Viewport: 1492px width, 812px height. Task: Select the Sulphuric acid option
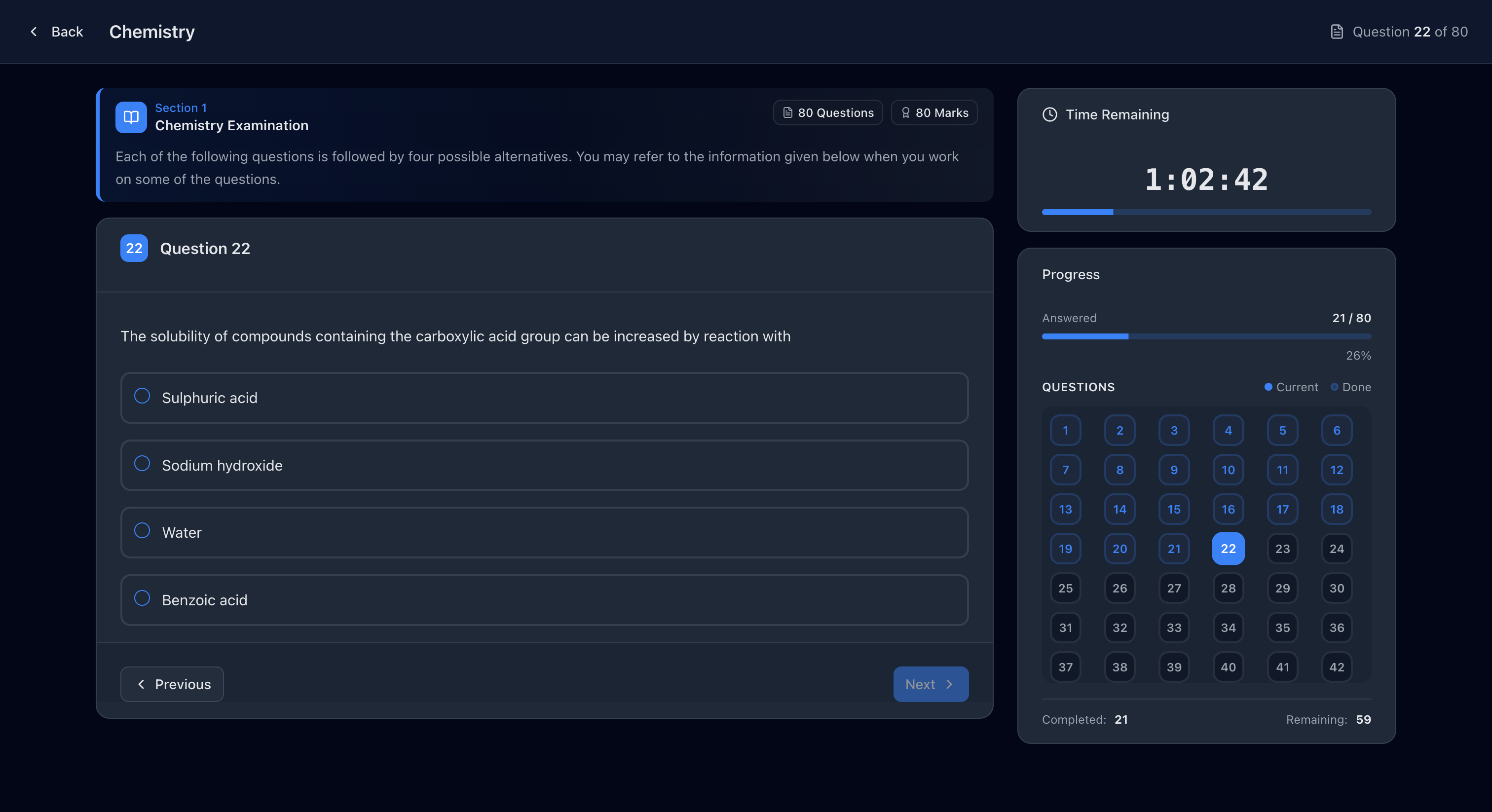click(142, 396)
